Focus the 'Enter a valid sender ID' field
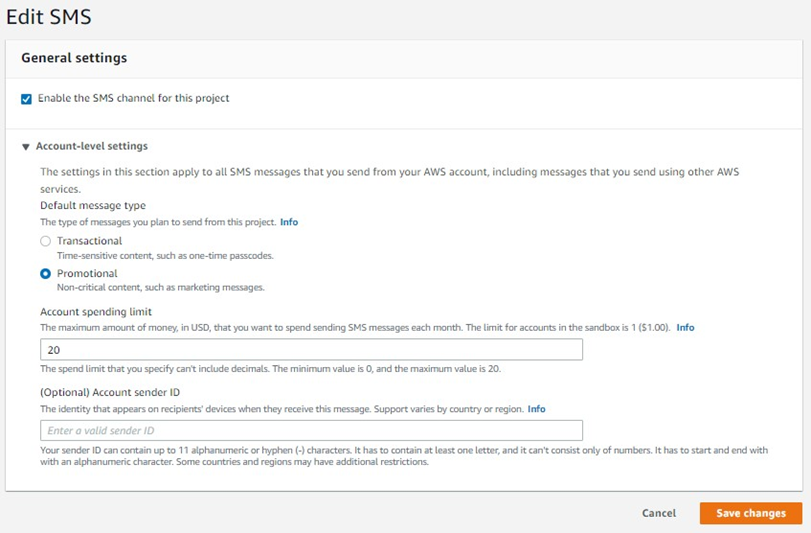Image resolution: width=811 pixels, height=533 pixels. (x=311, y=430)
